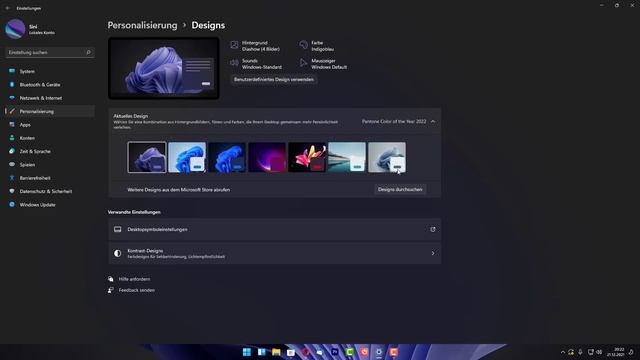The width and height of the screenshot is (640, 360).
Task: Click external link icon on Desktopsymboleinstellungen
Action: 433,229
